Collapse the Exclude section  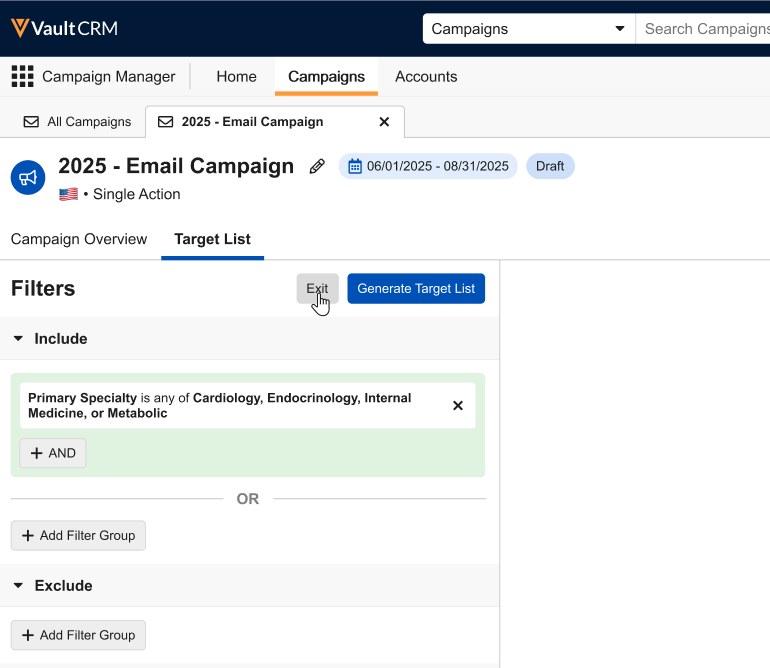(18, 586)
